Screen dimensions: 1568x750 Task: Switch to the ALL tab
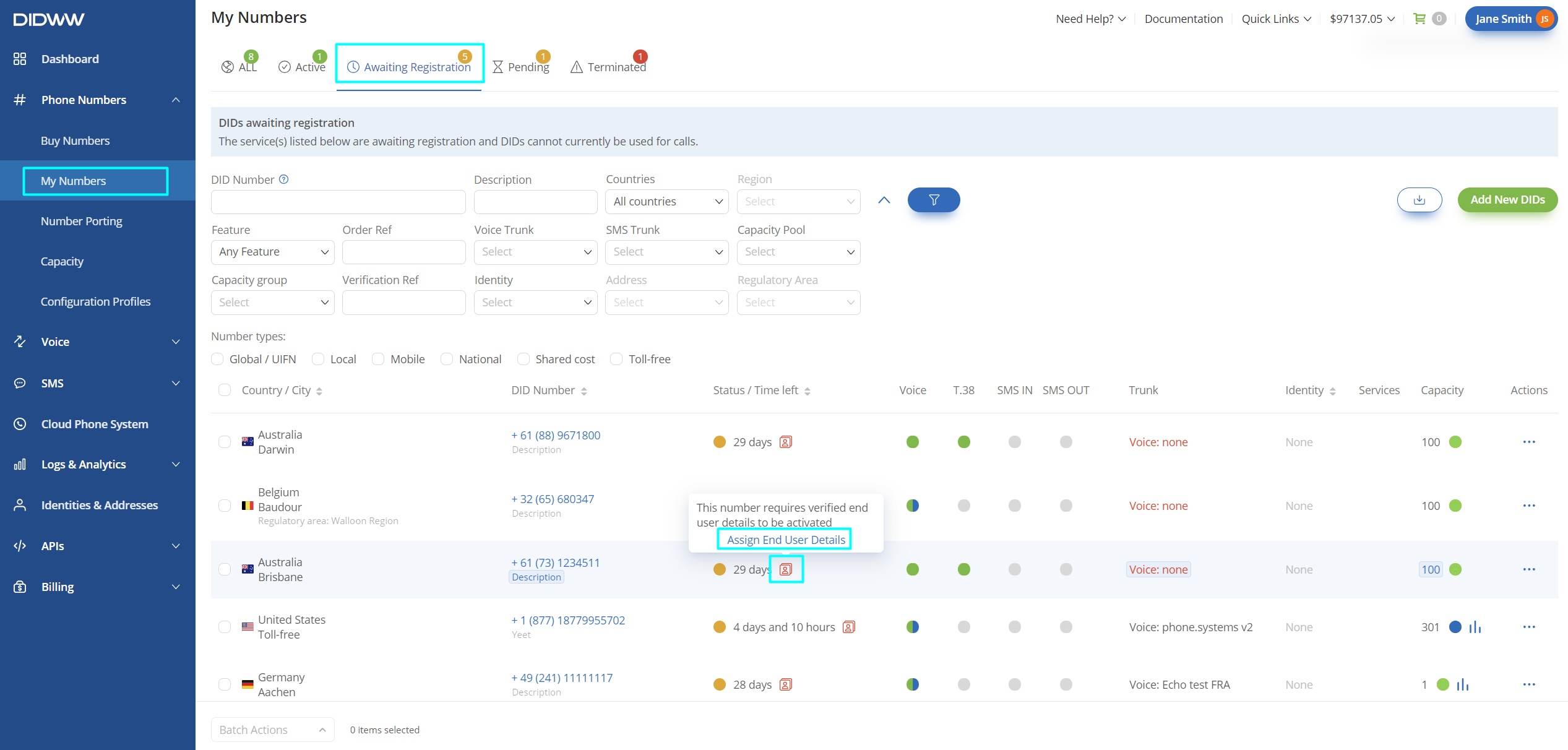pyautogui.click(x=240, y=66)
